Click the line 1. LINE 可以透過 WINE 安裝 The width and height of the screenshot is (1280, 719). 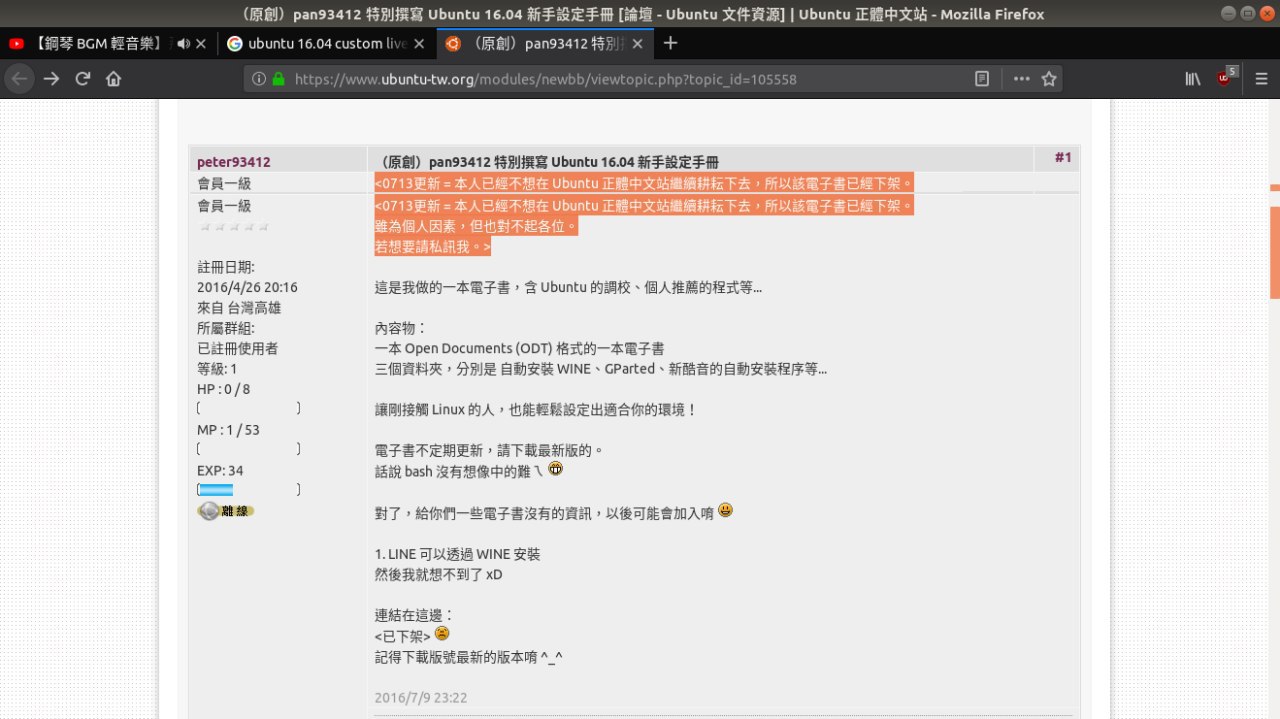point(458,554)
